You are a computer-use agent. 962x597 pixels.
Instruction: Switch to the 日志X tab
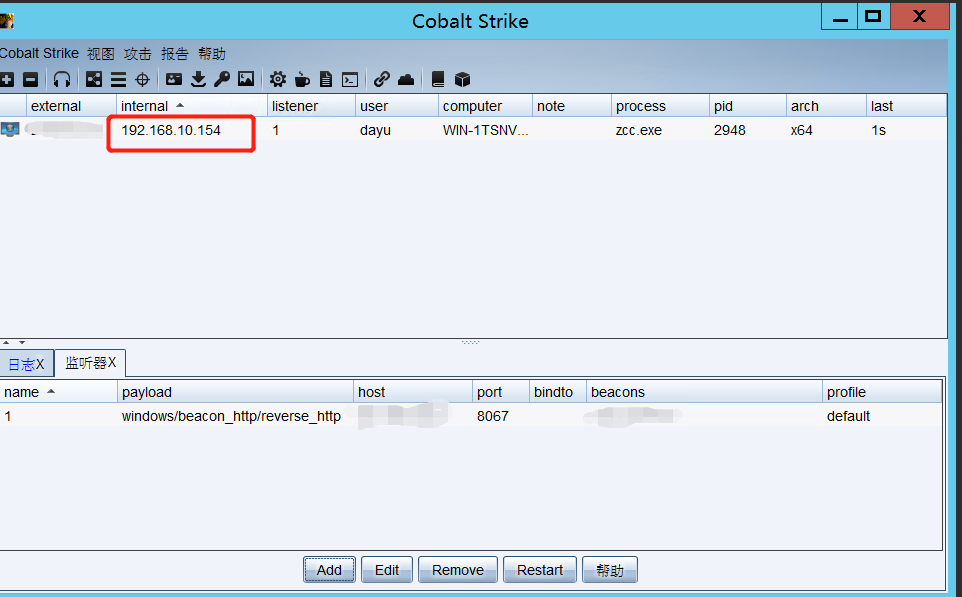coord(26,364)
